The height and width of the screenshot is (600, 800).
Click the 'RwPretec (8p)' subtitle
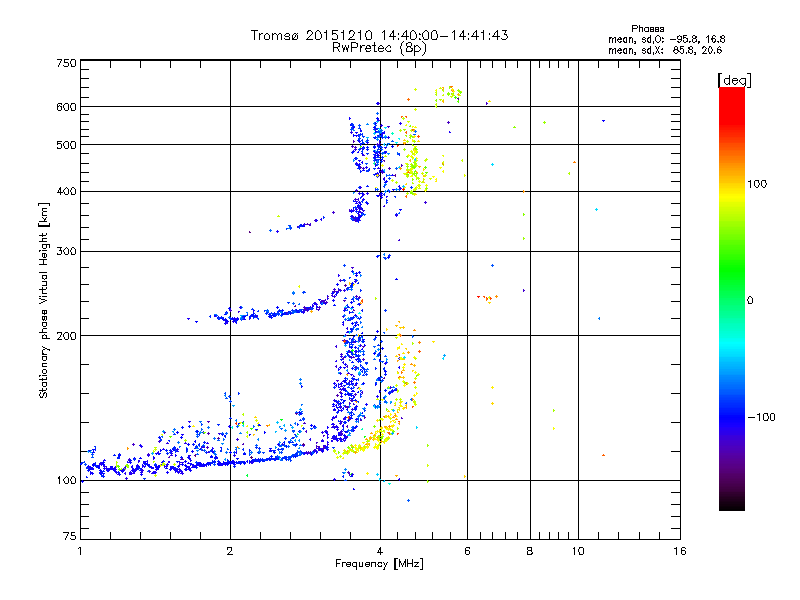click(x=379, y=48)
